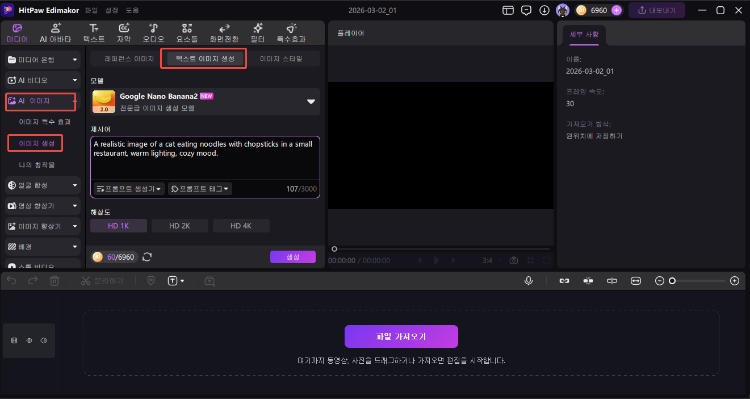This screenshot has width=750, height=399.
Task: Click the microphone voice-over record icon
Action: pos(529,281)
